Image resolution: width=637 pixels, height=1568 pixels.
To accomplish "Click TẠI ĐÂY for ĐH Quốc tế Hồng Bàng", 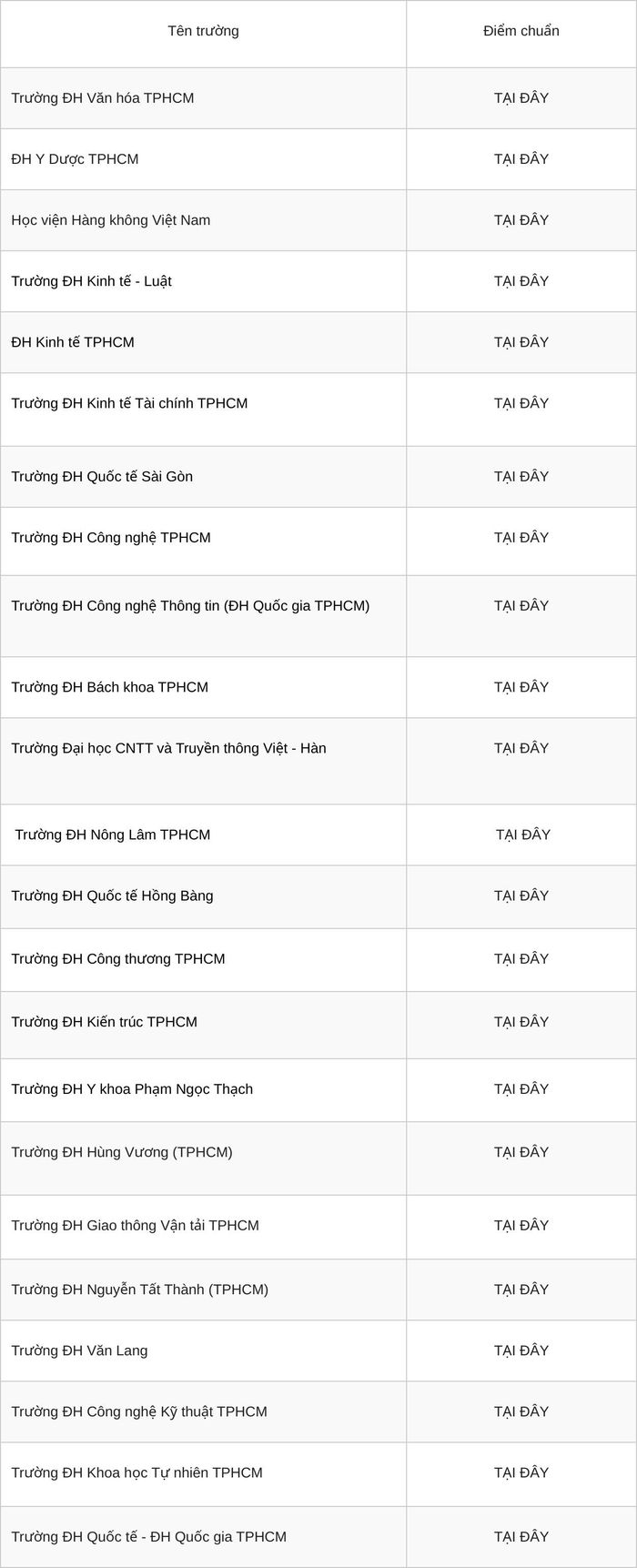I will (x=521, y=895).
